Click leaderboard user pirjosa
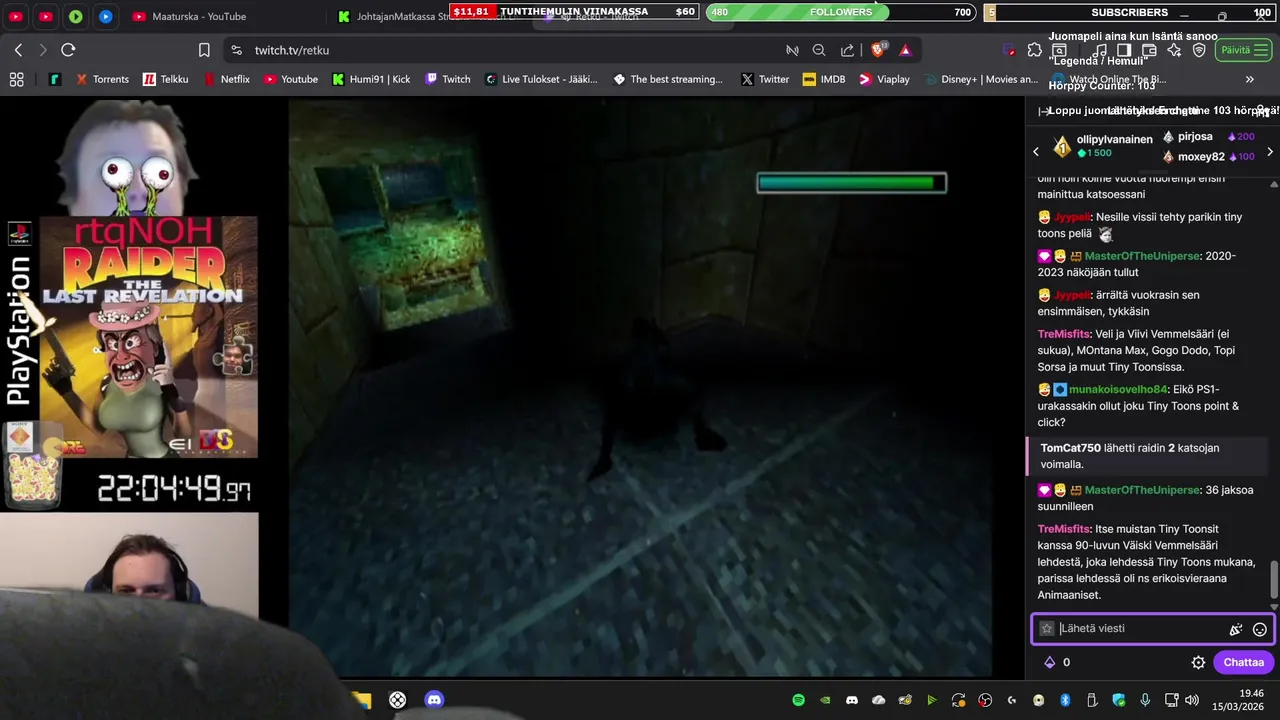The image size is (1280, 720). (x=1195, y=136)
